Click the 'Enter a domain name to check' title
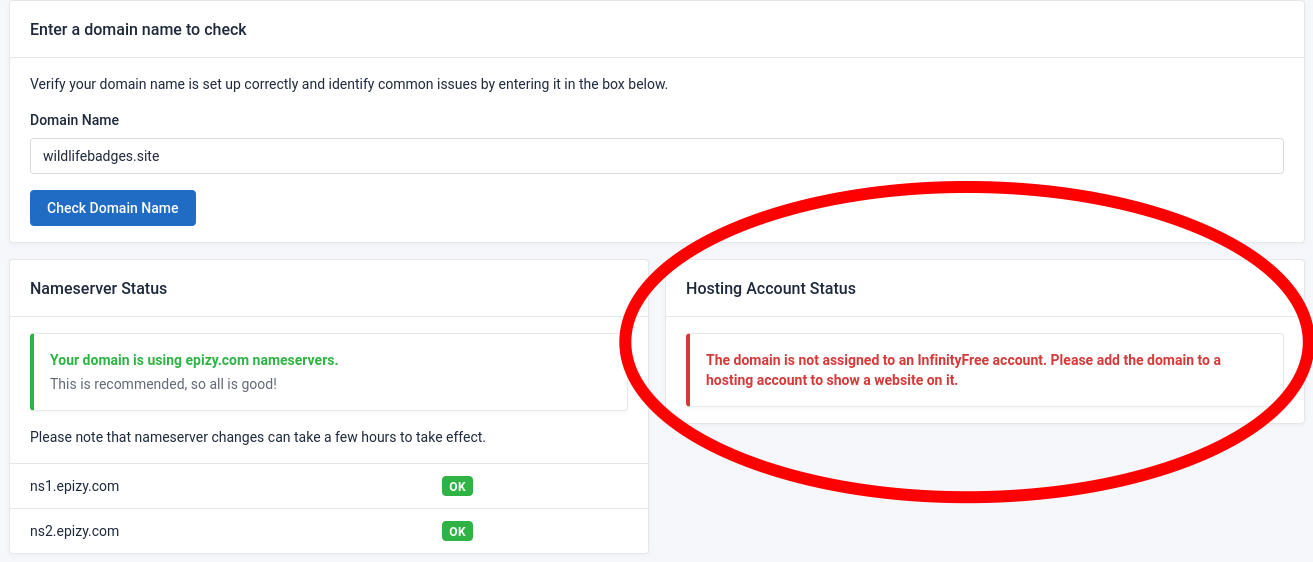The width and height of the screenshot is (1313, 562). coord(138,29)
